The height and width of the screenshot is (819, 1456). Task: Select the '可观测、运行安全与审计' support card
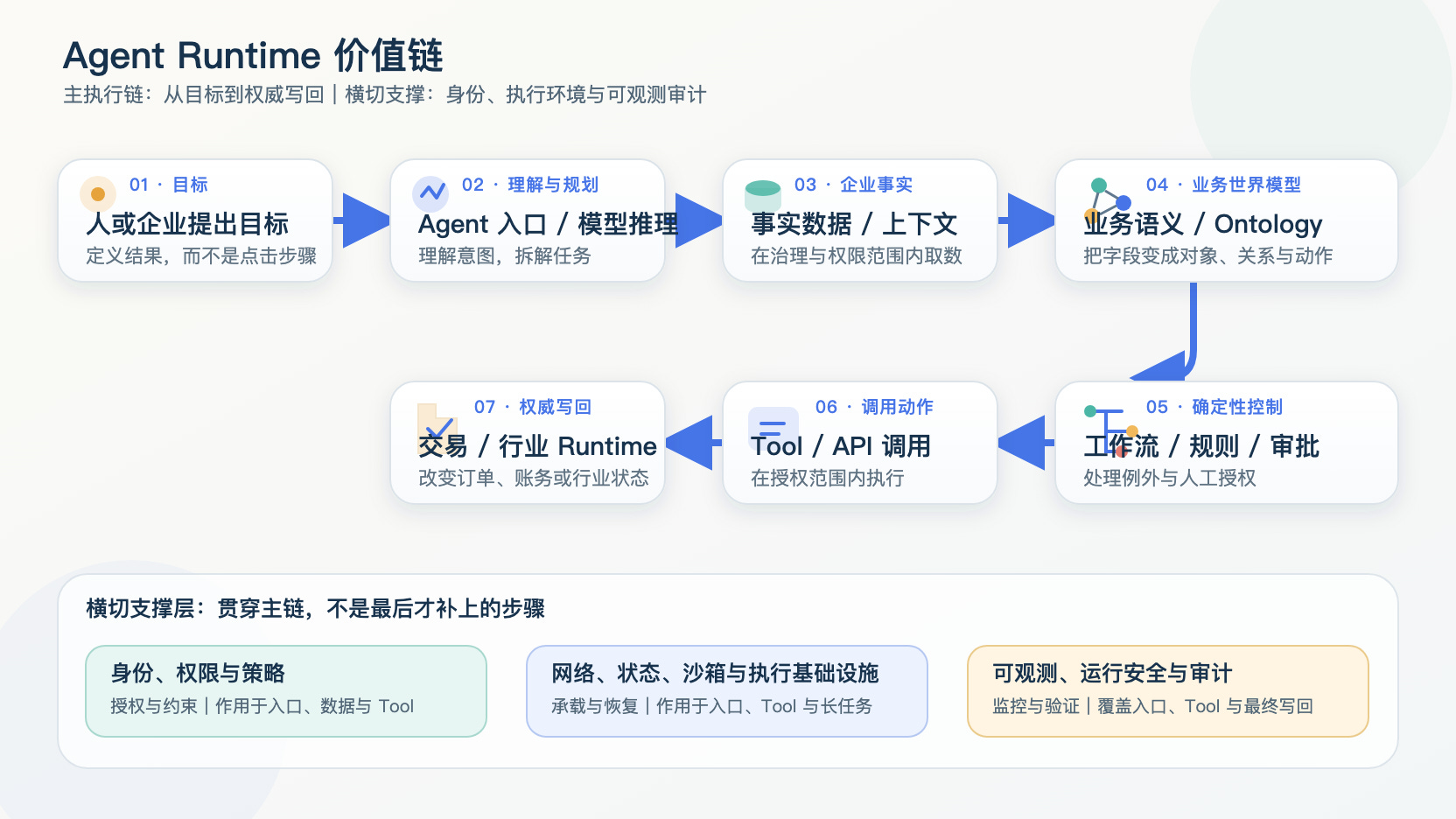click(x=1168, y=691)
